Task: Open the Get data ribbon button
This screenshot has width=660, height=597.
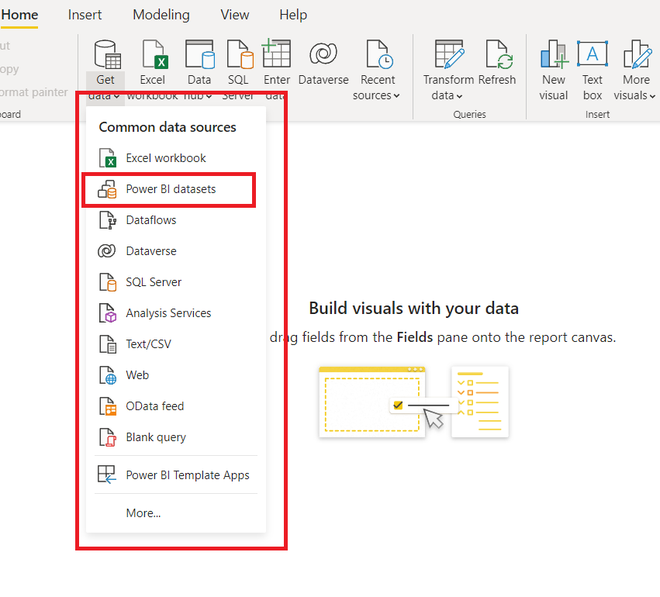Action: [105, 69]
